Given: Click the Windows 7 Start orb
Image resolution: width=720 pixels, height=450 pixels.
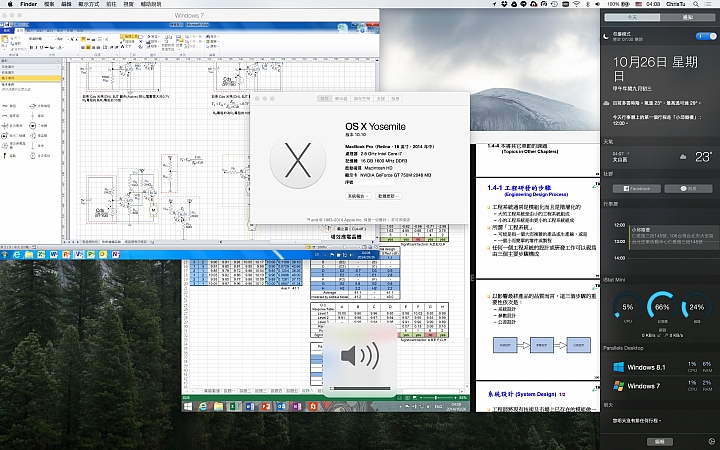Looking at the screenshot, I should pos(7,255).
